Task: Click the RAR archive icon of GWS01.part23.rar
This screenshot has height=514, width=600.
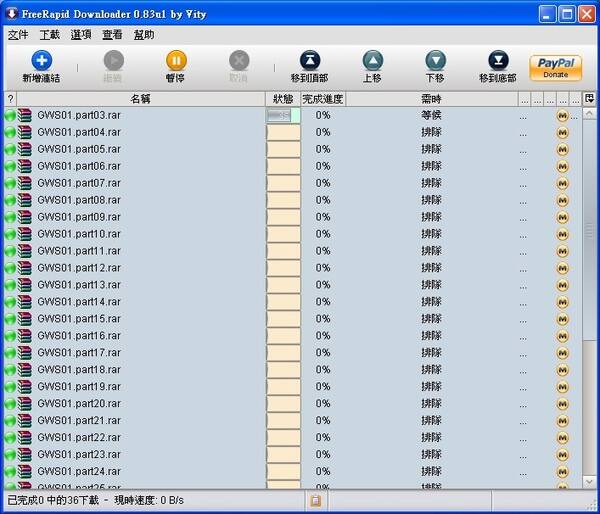Action: click(x=24, y=454)
